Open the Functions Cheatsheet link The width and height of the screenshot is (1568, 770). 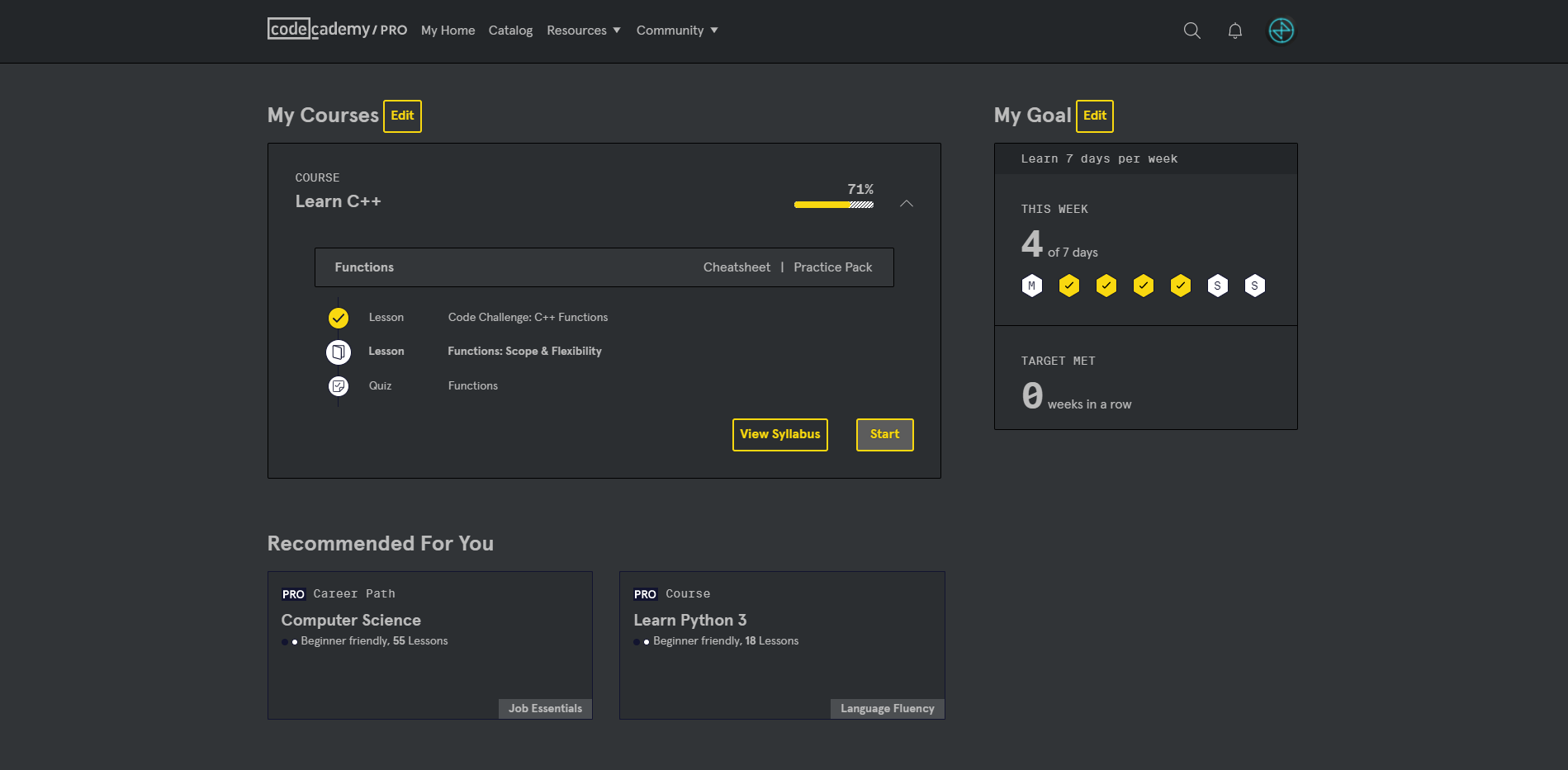pos(736,267)
